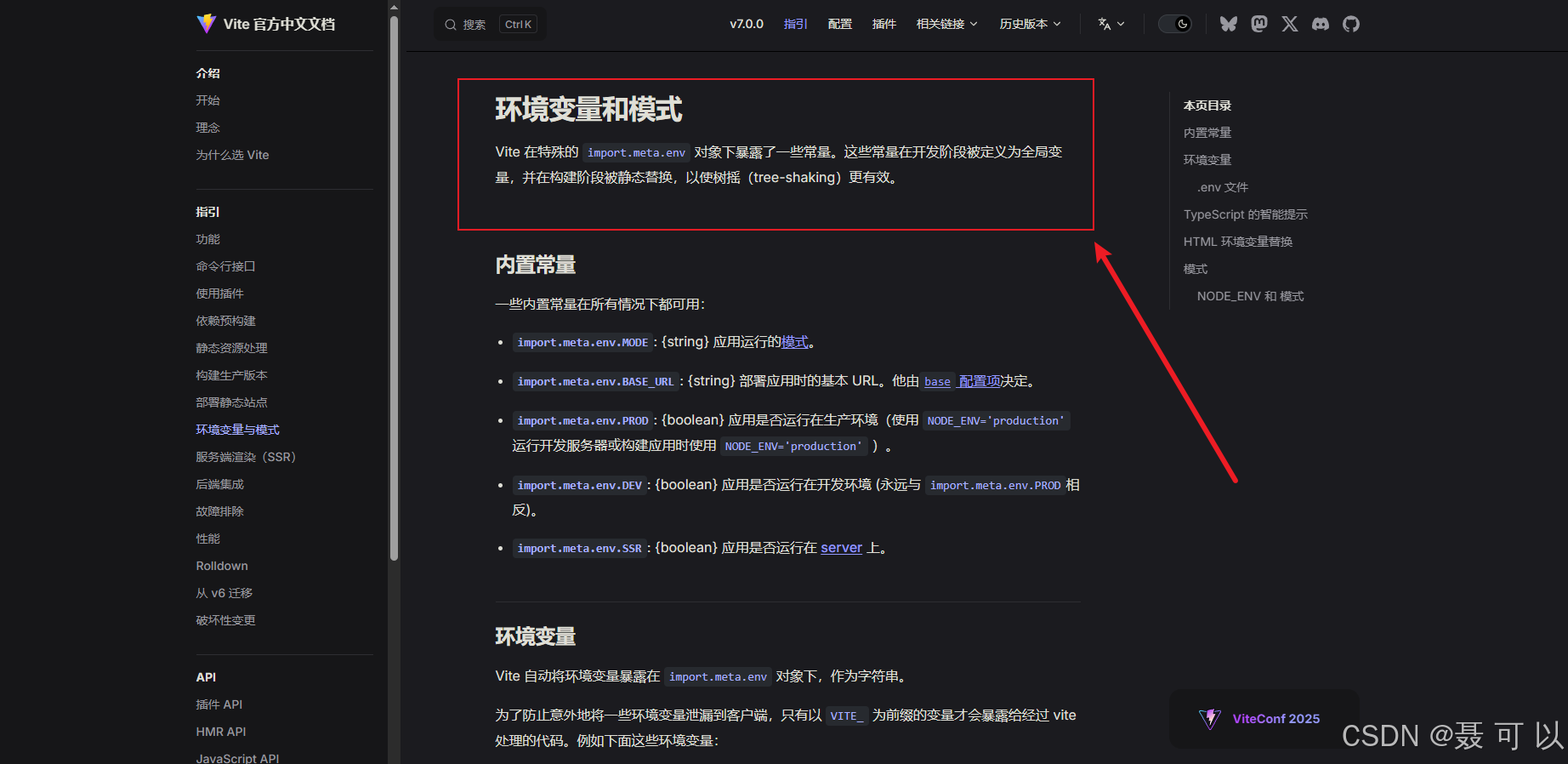Click the sidebar vertical scrollbar
1568x764 pixels.
point(394,289)
